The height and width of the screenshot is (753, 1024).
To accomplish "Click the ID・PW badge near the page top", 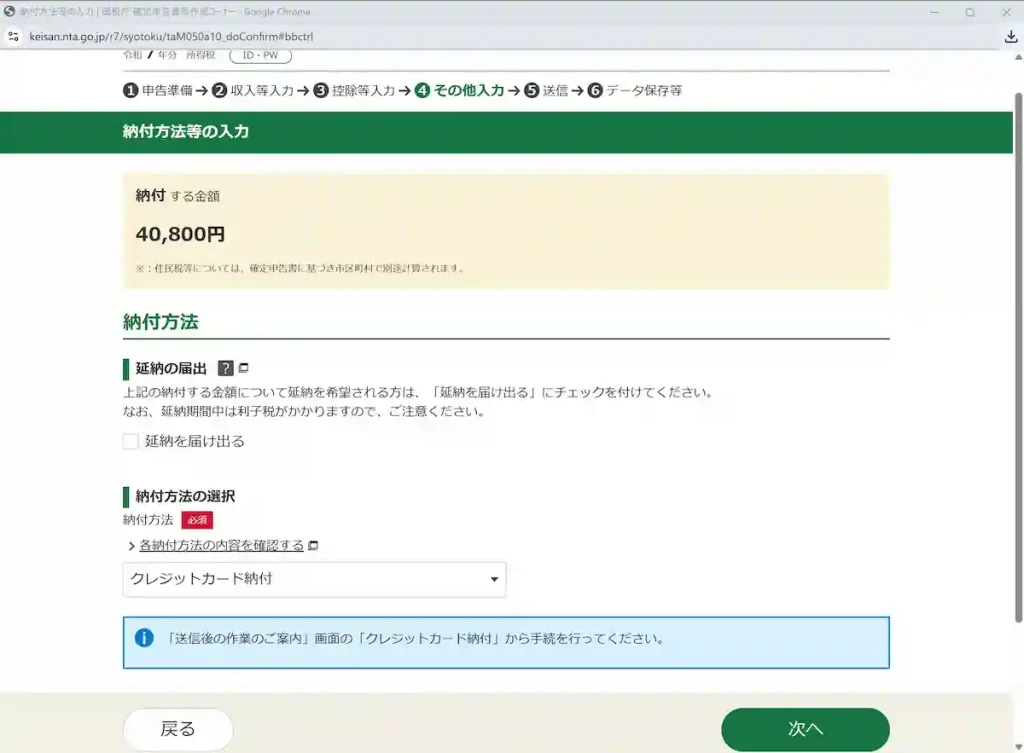I will click(262, 55).
